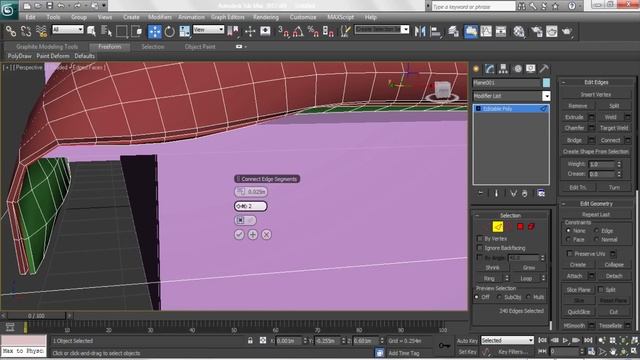Image resolution: width=640 pixels, height=360 pixels.
Task: Select the Normal constraint radio button
Action: [596, 240]
